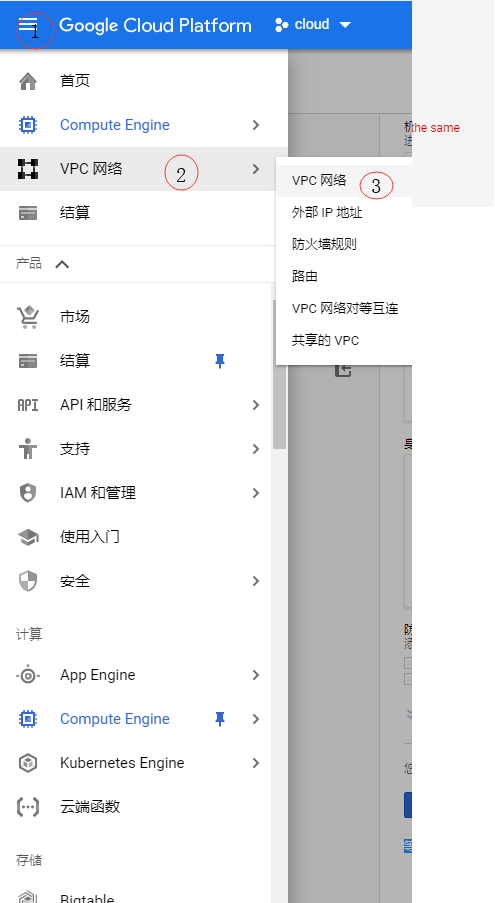Click the 市场 shopping cart icon
The width and height of the screenshot is (495, 903).
[x=28, y=317]
